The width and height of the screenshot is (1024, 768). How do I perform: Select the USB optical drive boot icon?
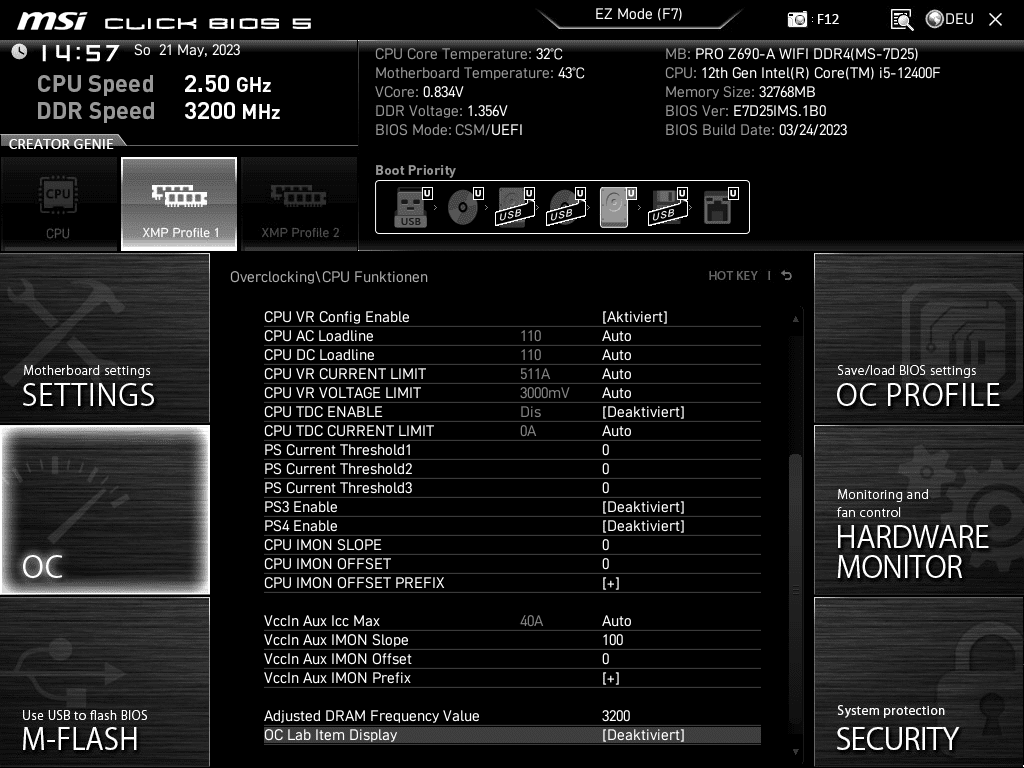(566, 207)
